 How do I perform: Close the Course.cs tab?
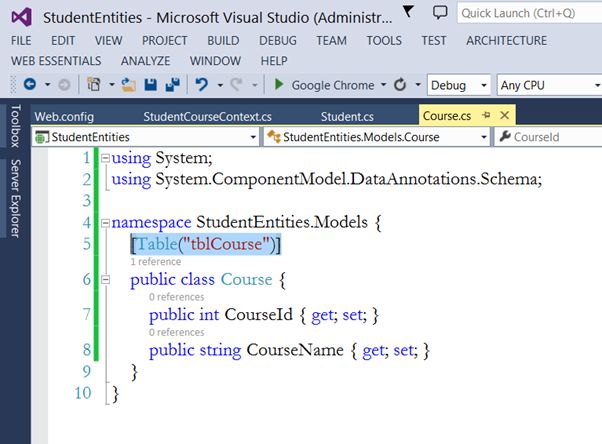click(504, 115)
